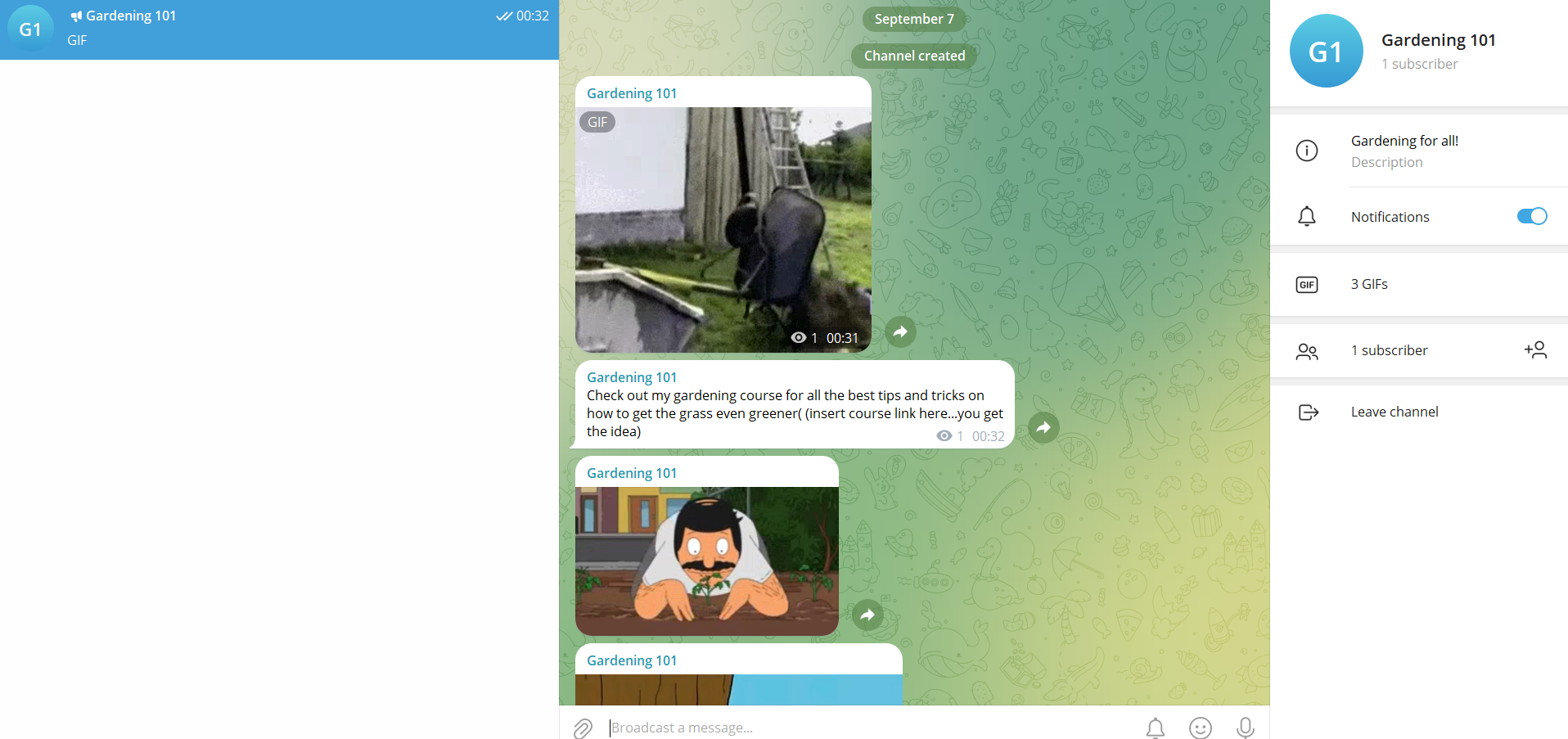This screenshot has width=1568, height=739.
Task: Select the Gardening 101 chat in chat list
Action: tap(279, 29)
